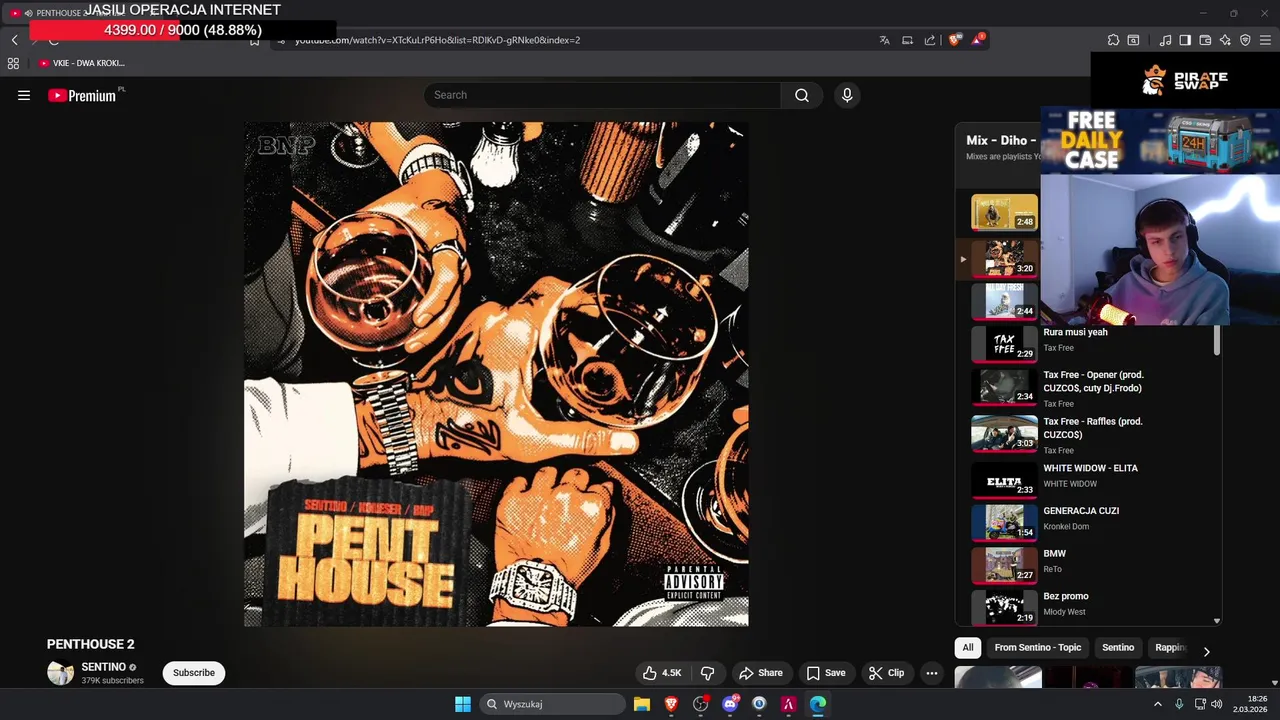Open VKIE - DWA KROKI bookmark
The height and width of the screenshot is (720, 1280).
coord(82,63)
